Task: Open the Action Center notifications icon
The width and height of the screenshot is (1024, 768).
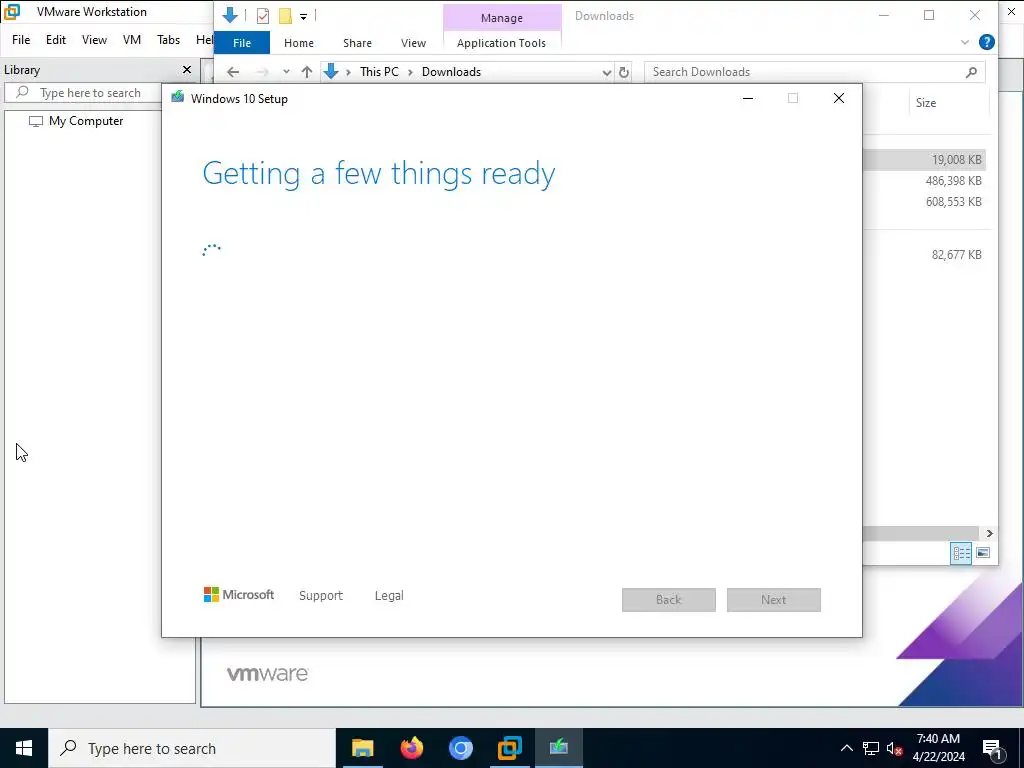Action: point(993,748)
